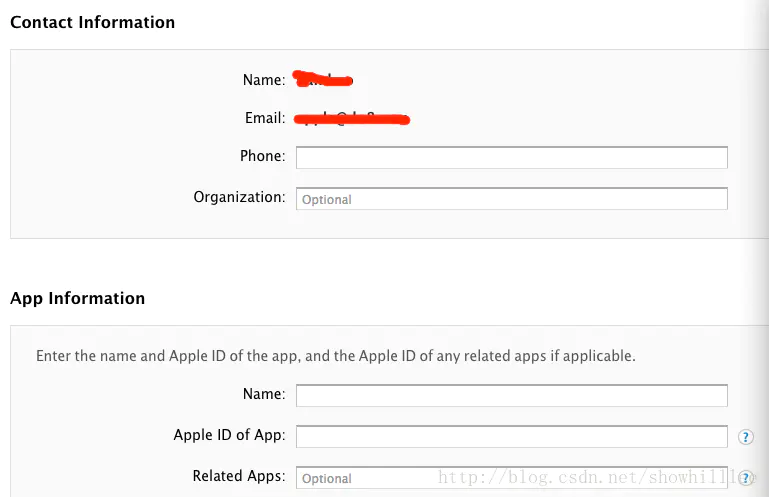Select the Related Apps label
This screenshot has width=769, height=497.
(x=239, y=476)
